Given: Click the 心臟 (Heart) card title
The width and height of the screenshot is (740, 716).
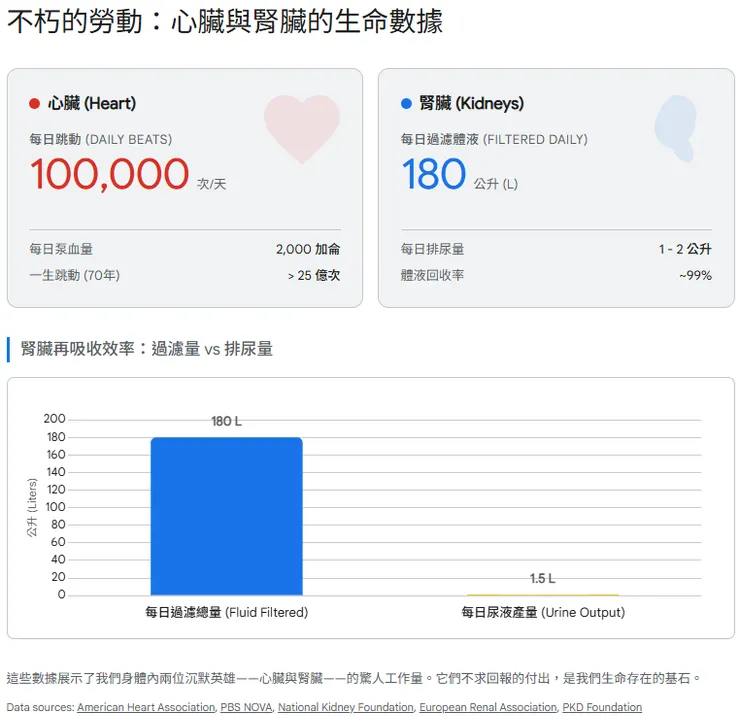Looking at the screenshot, I should tap(92, 103).
